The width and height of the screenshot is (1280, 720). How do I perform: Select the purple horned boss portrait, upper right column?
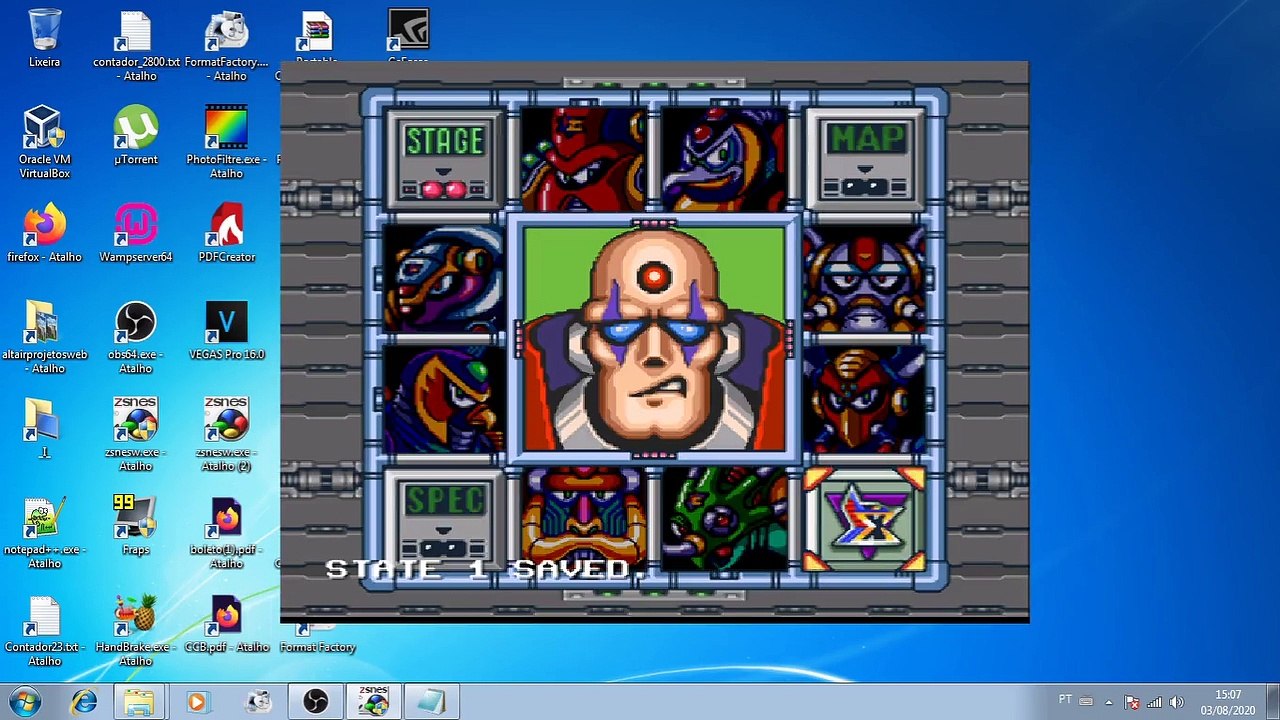click(x=866, y=279)
